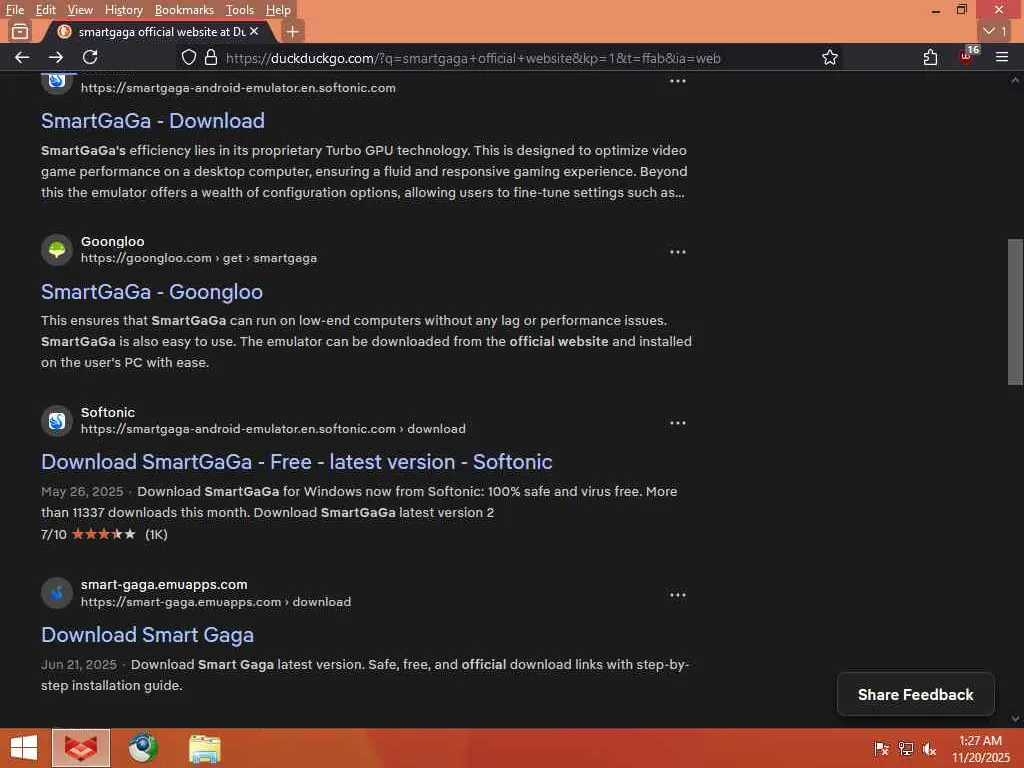Open the SmartGaGa - Download link

pos(153,121)
